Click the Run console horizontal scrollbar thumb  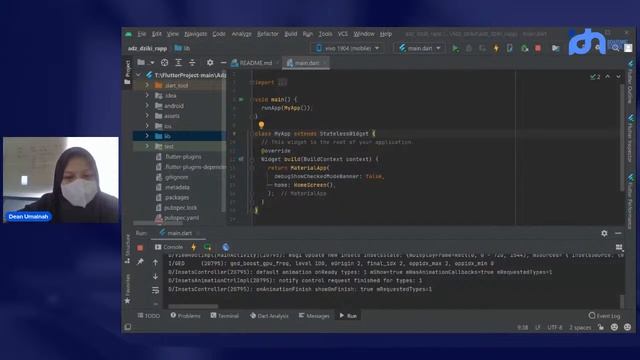(x=193, y=306)
